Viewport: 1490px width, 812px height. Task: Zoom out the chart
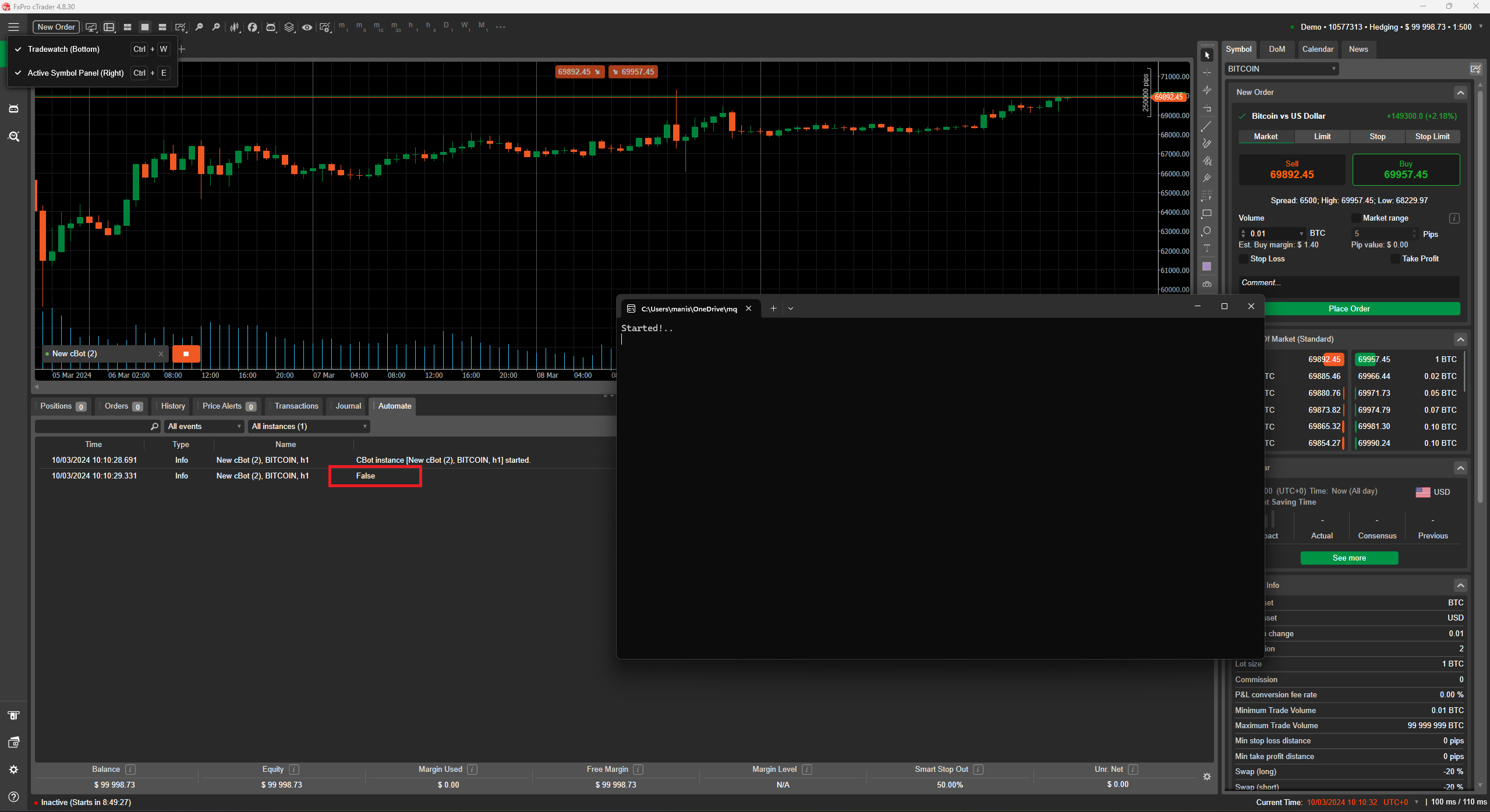(x=199, y=27)
